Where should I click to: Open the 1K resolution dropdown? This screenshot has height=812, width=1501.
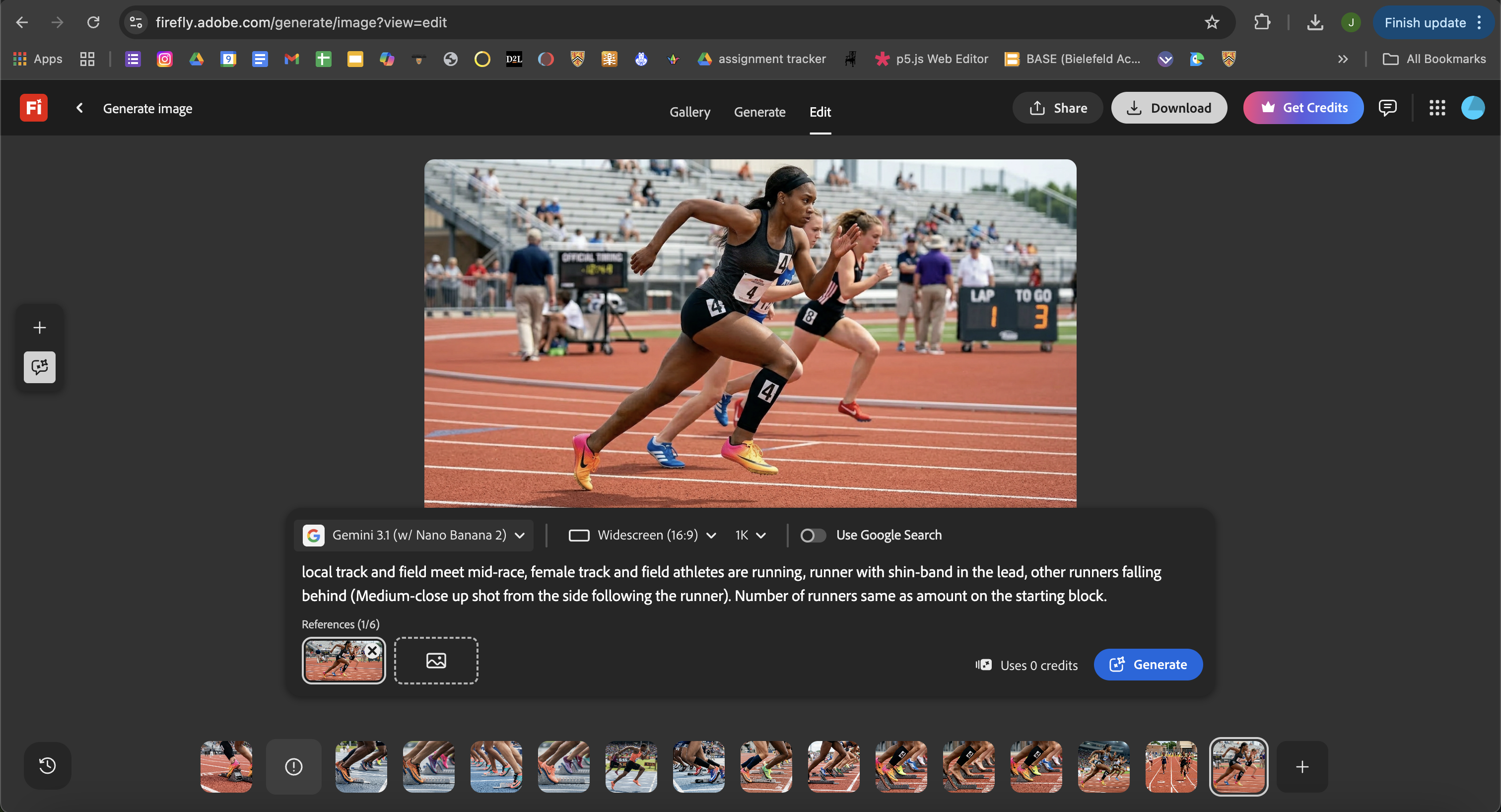coord(750,535)
